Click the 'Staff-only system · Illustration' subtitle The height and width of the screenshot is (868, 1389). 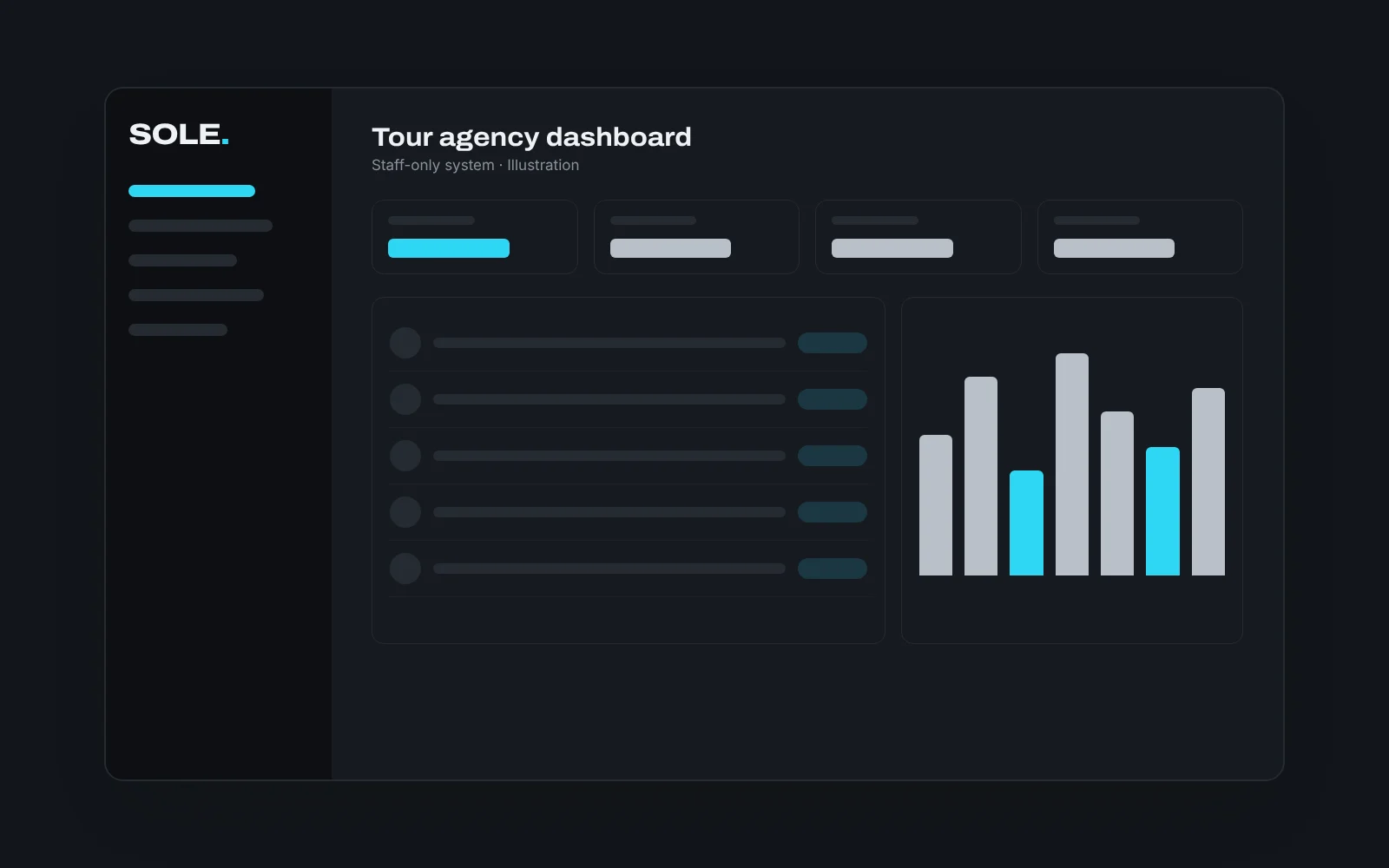point(475,165)
